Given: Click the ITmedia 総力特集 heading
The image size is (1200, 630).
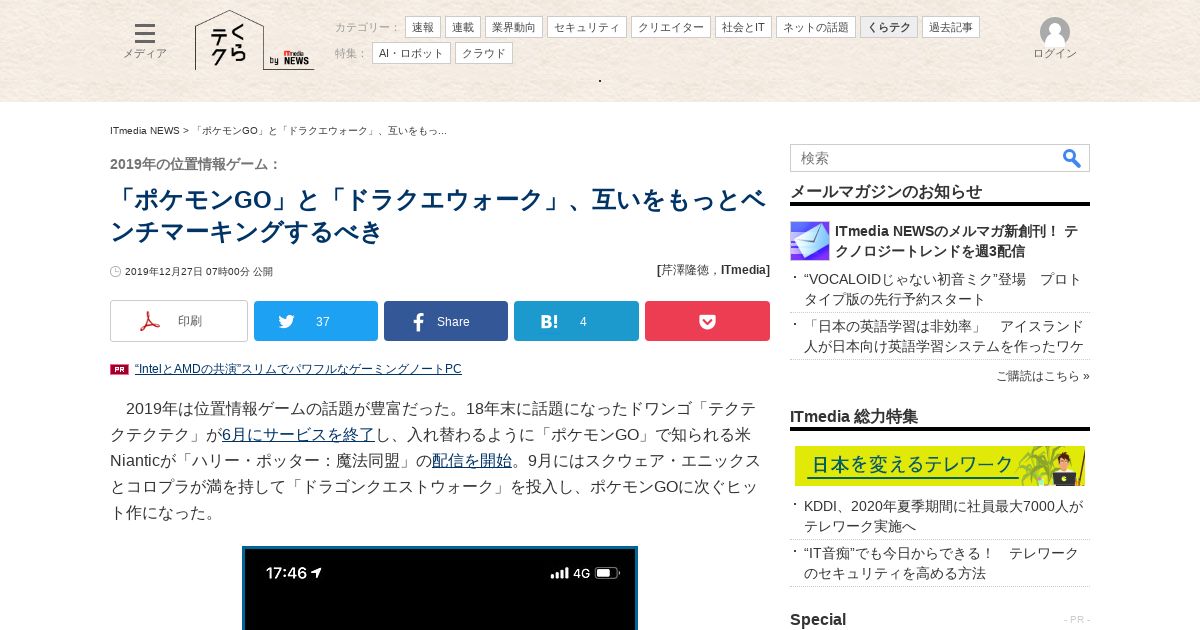Looking at the screenshot, I should [x=854, y=417].
